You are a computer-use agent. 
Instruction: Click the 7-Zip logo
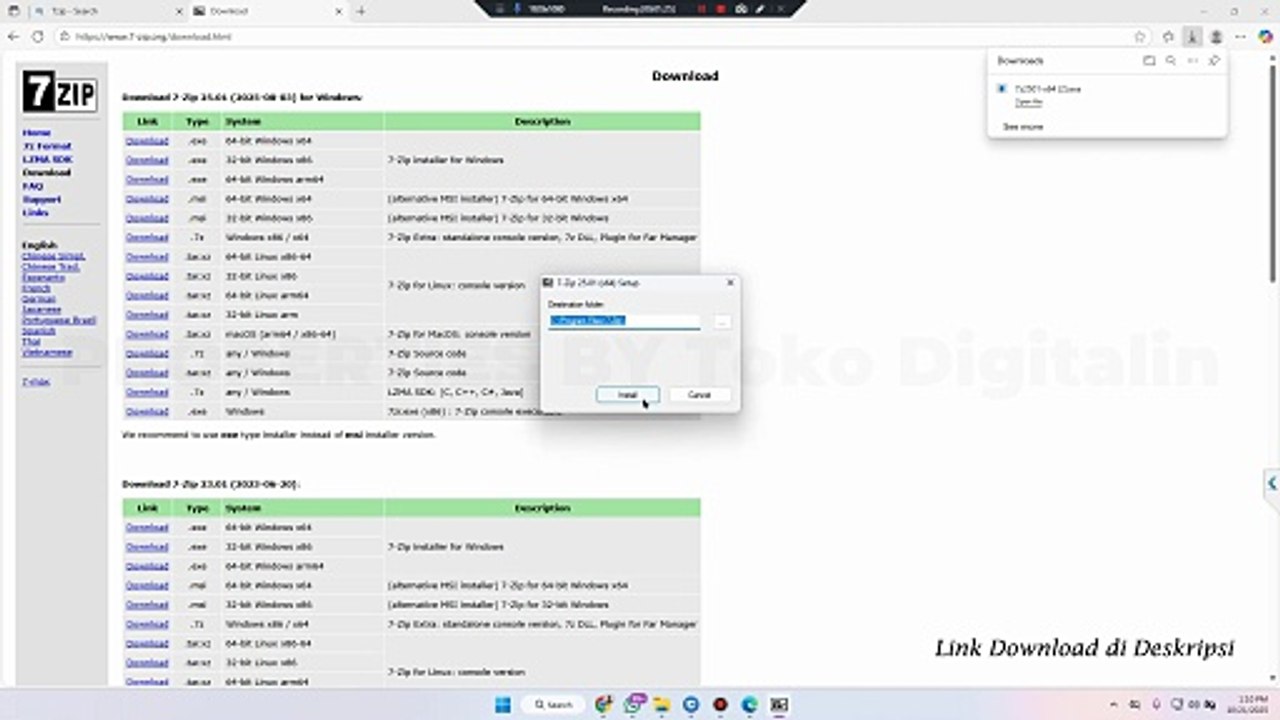60,92
